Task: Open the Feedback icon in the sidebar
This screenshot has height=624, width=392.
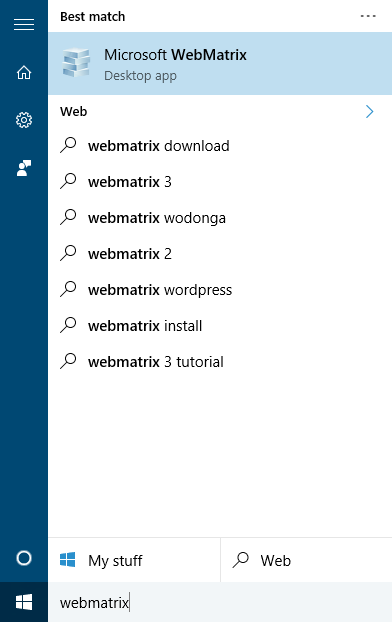Action: (24, 168)
